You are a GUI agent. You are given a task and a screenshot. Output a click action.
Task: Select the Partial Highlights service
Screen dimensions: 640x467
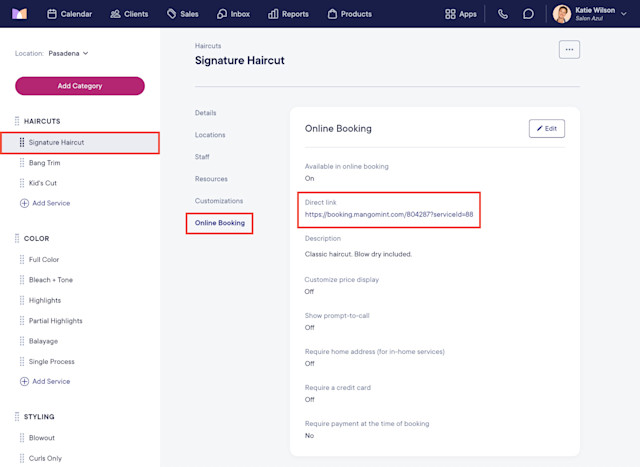click(x=56, y=321)
